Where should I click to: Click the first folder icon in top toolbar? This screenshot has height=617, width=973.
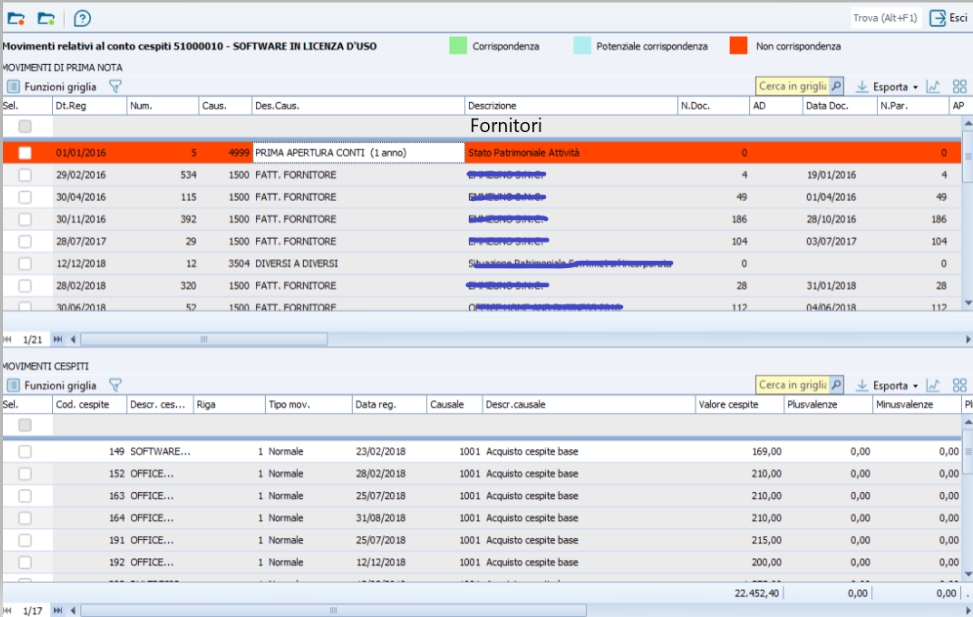pyautogui.click(x=16, y=18)
